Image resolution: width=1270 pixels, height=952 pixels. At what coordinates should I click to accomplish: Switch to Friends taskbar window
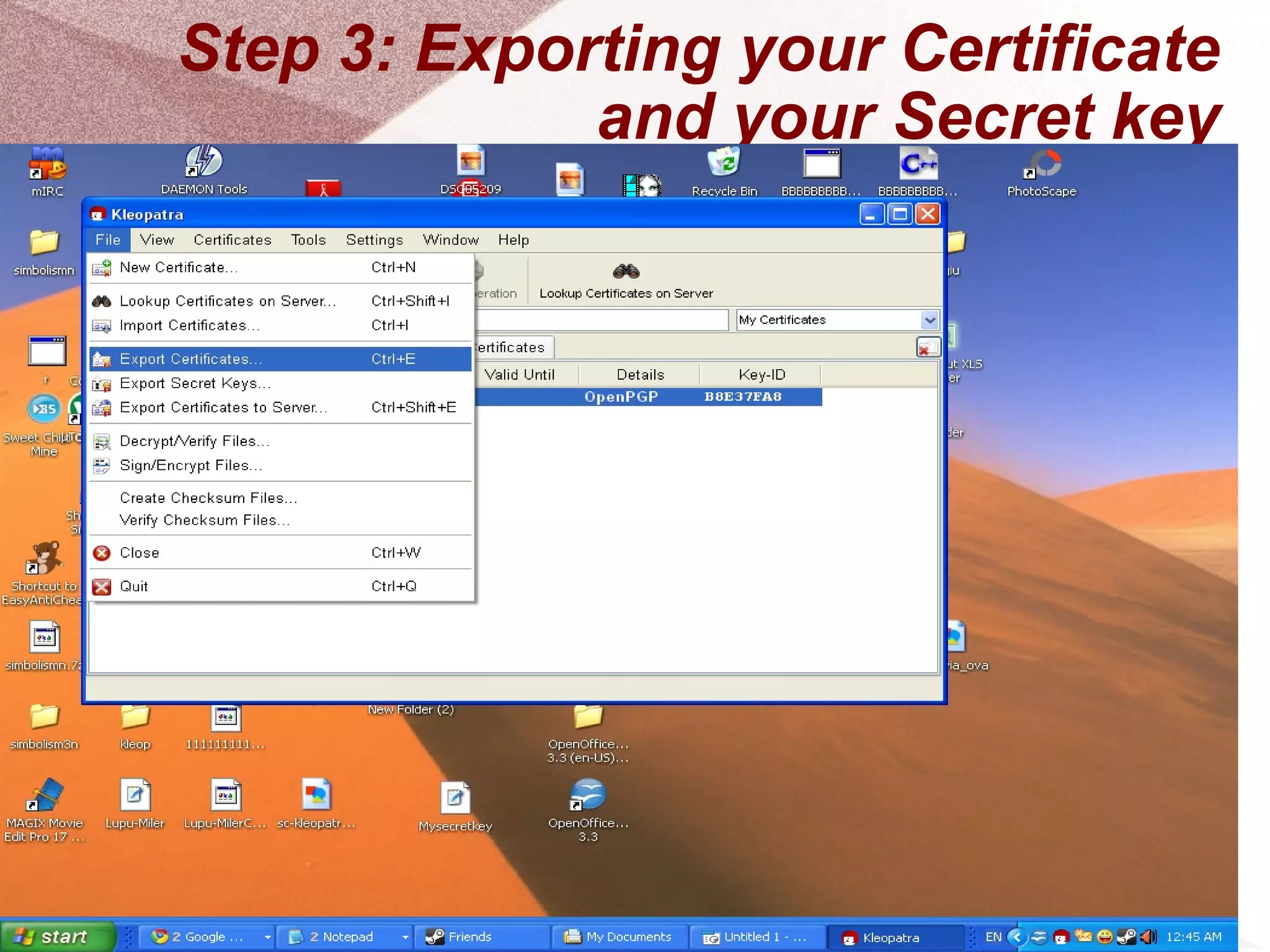click(x=481, y=936)
